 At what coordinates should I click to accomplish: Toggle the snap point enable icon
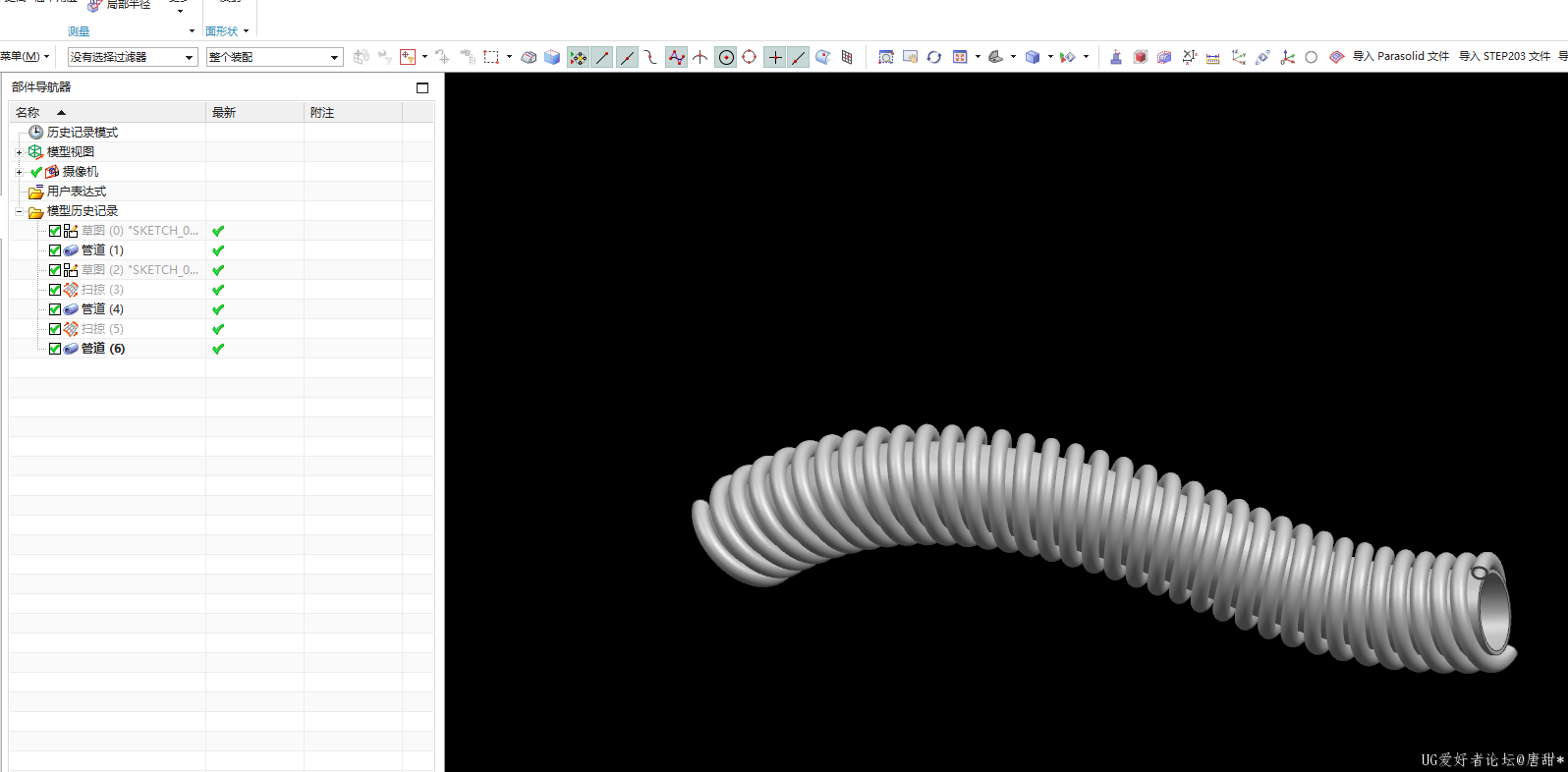point(579,58)
